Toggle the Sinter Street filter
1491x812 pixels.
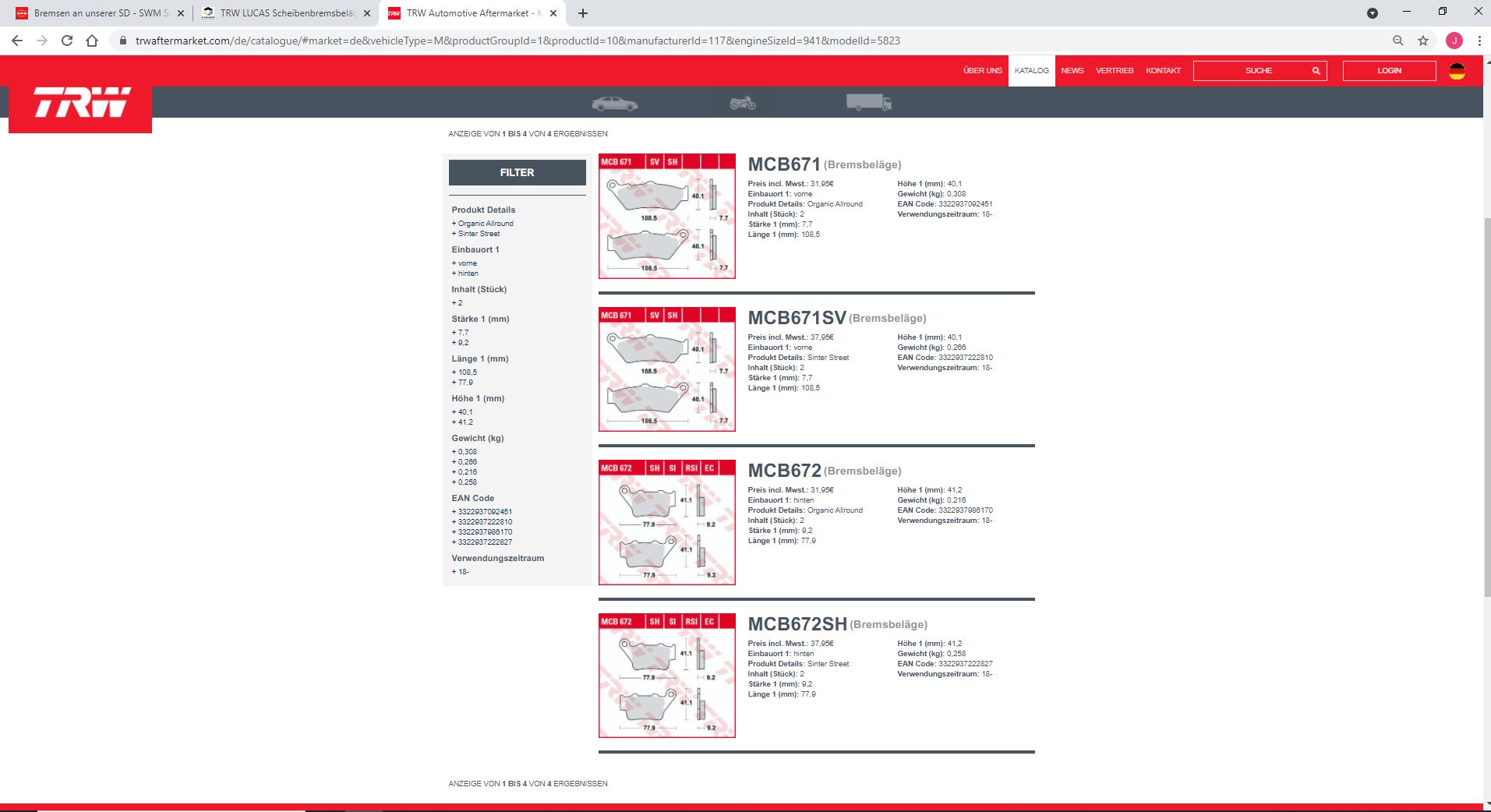pyautogui.click(x=479, y=234)
